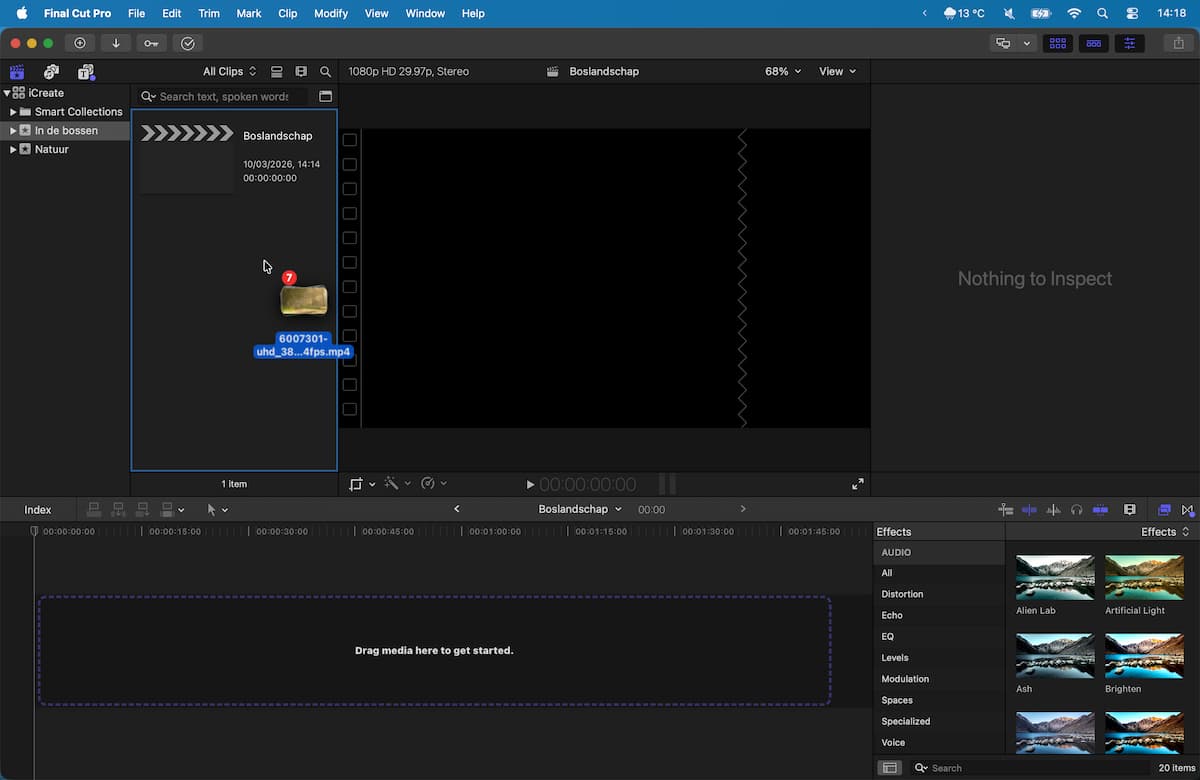This screenshot has width=1200, height=780.
Task: Open clip appearance in timeline
Action: [1130, 510]
